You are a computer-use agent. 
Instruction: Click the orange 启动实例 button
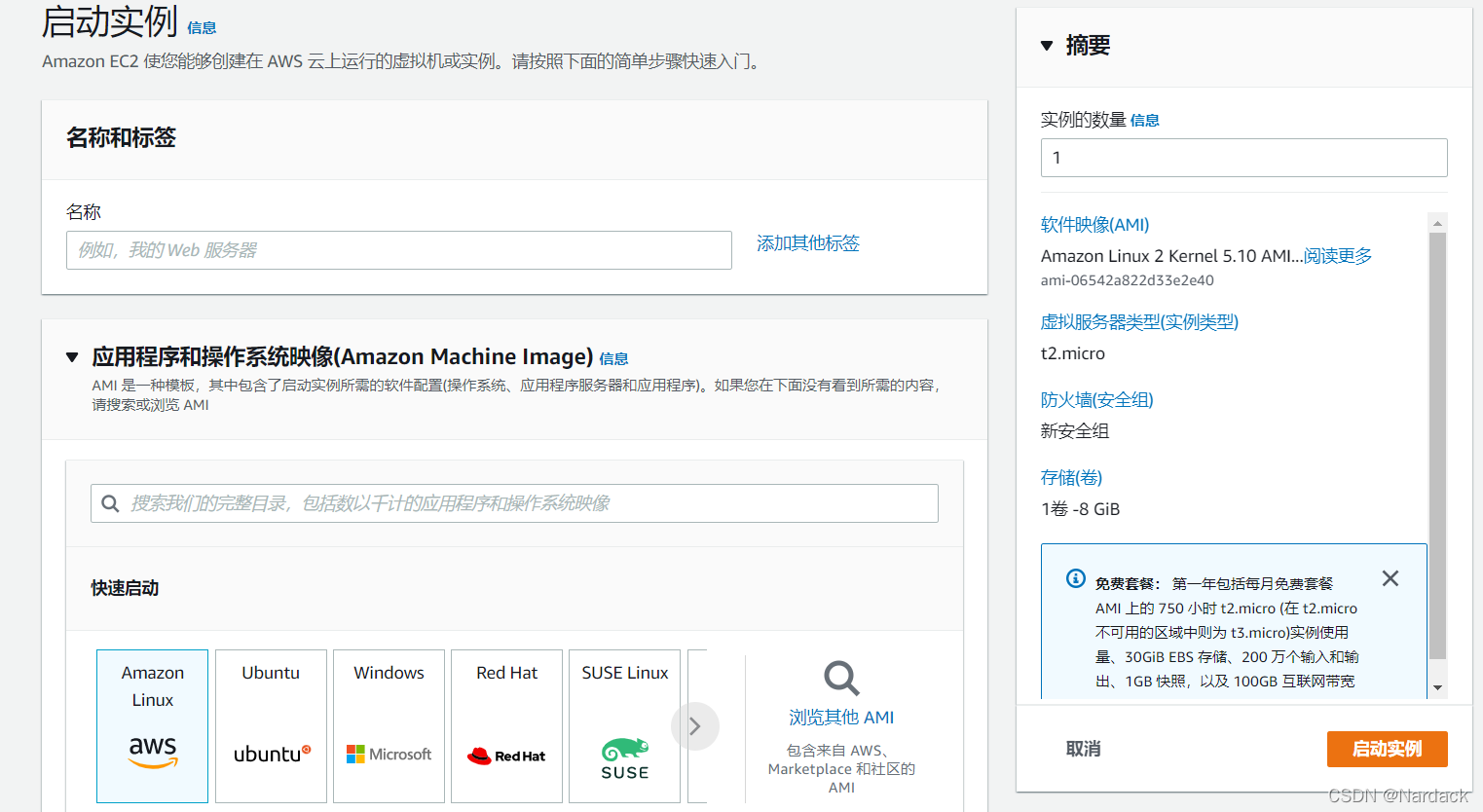1387,749
